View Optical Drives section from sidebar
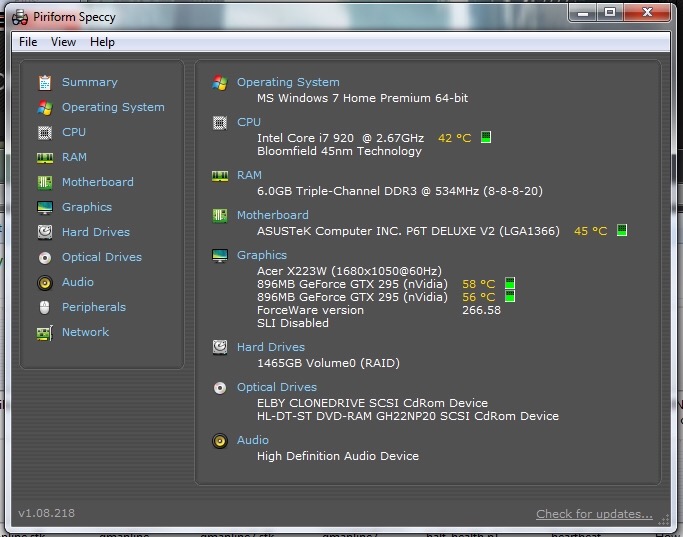This screenshot has width=683, height=537. click(x=102, y=257)
